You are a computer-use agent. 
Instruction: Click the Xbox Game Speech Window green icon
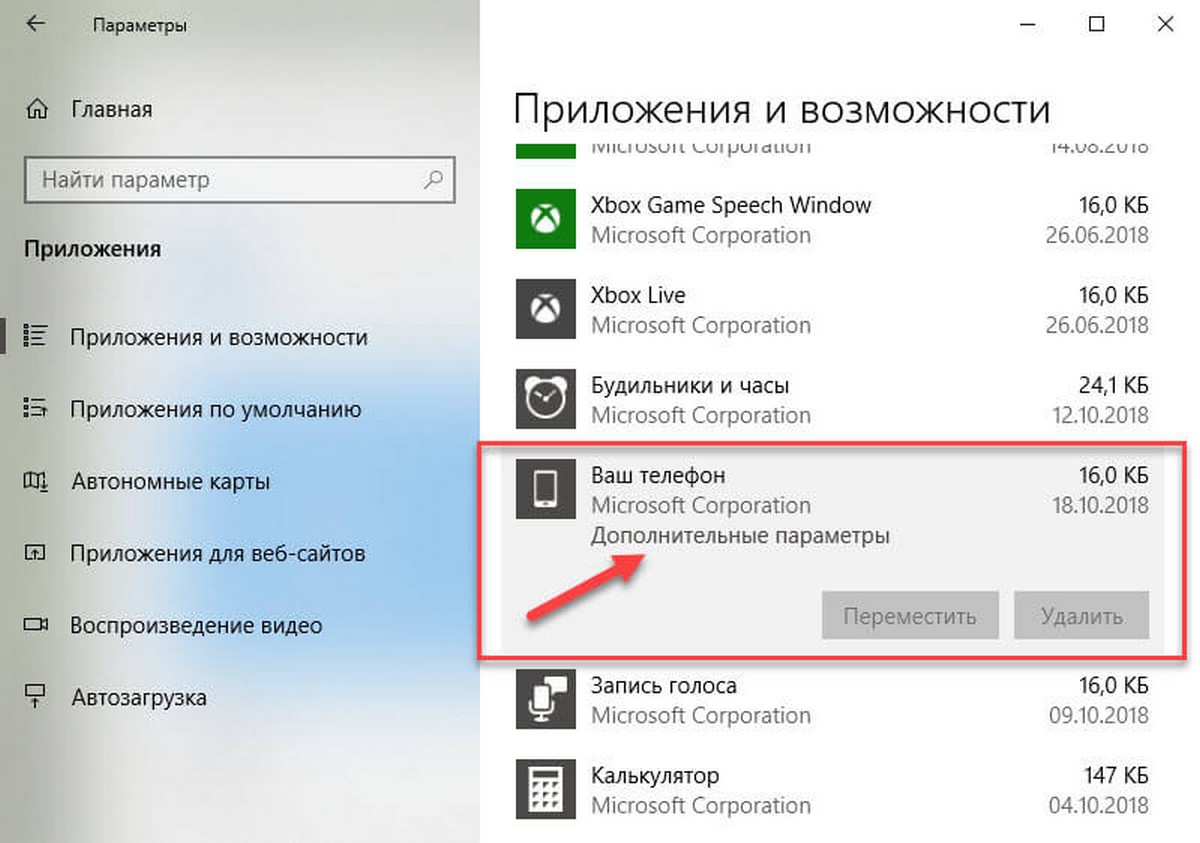[x=546, y=219]
